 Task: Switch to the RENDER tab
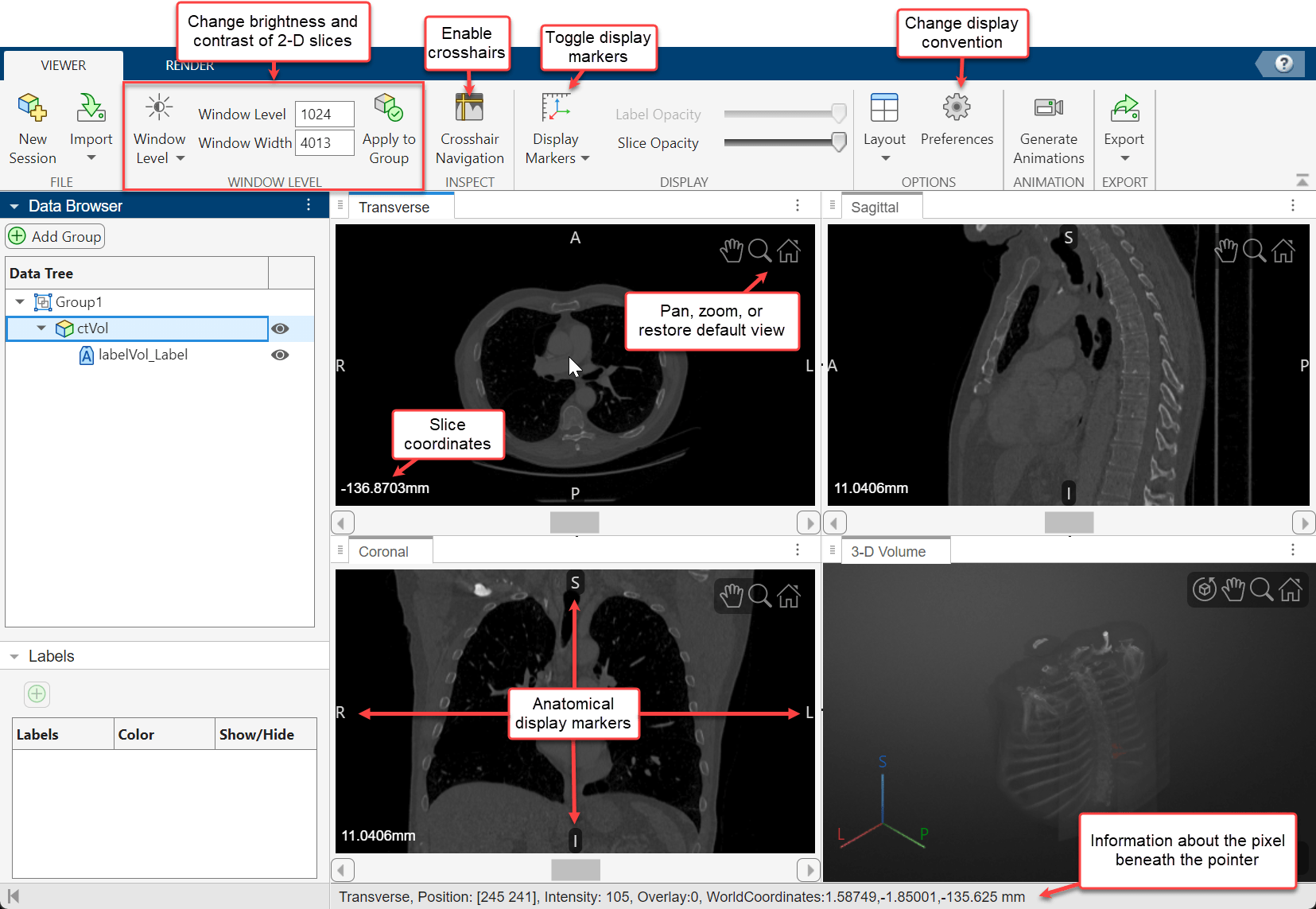coord(188,65)
